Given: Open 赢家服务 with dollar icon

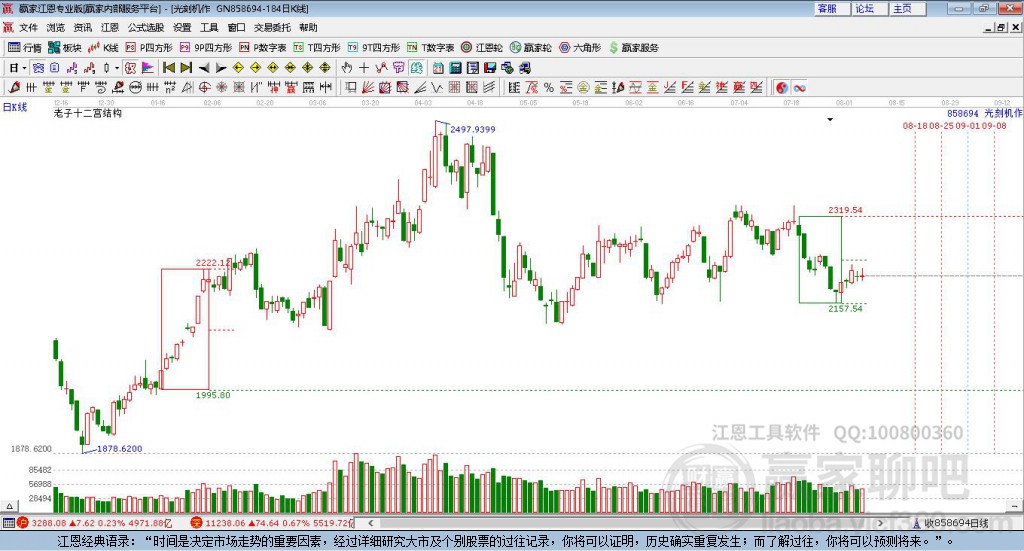Looking at the screenshot, I should click(633, 48).
